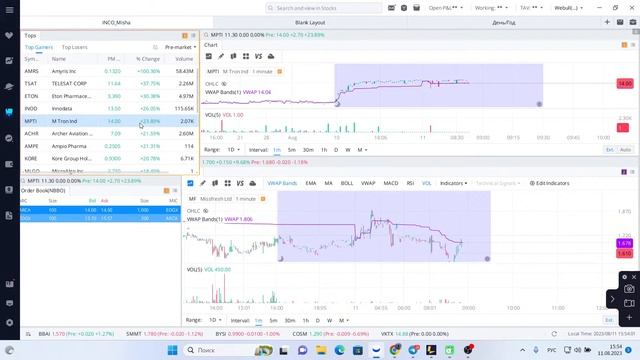Open the Markets chart icon in sidebar
Image resolution: width=640 pixels, height=360 pixels.
tap(9, 60)
